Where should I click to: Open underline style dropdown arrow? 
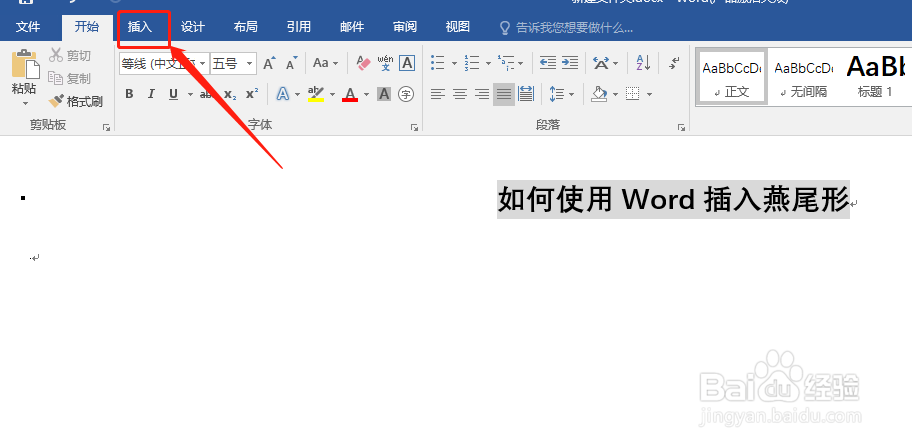tap(189, 94)
